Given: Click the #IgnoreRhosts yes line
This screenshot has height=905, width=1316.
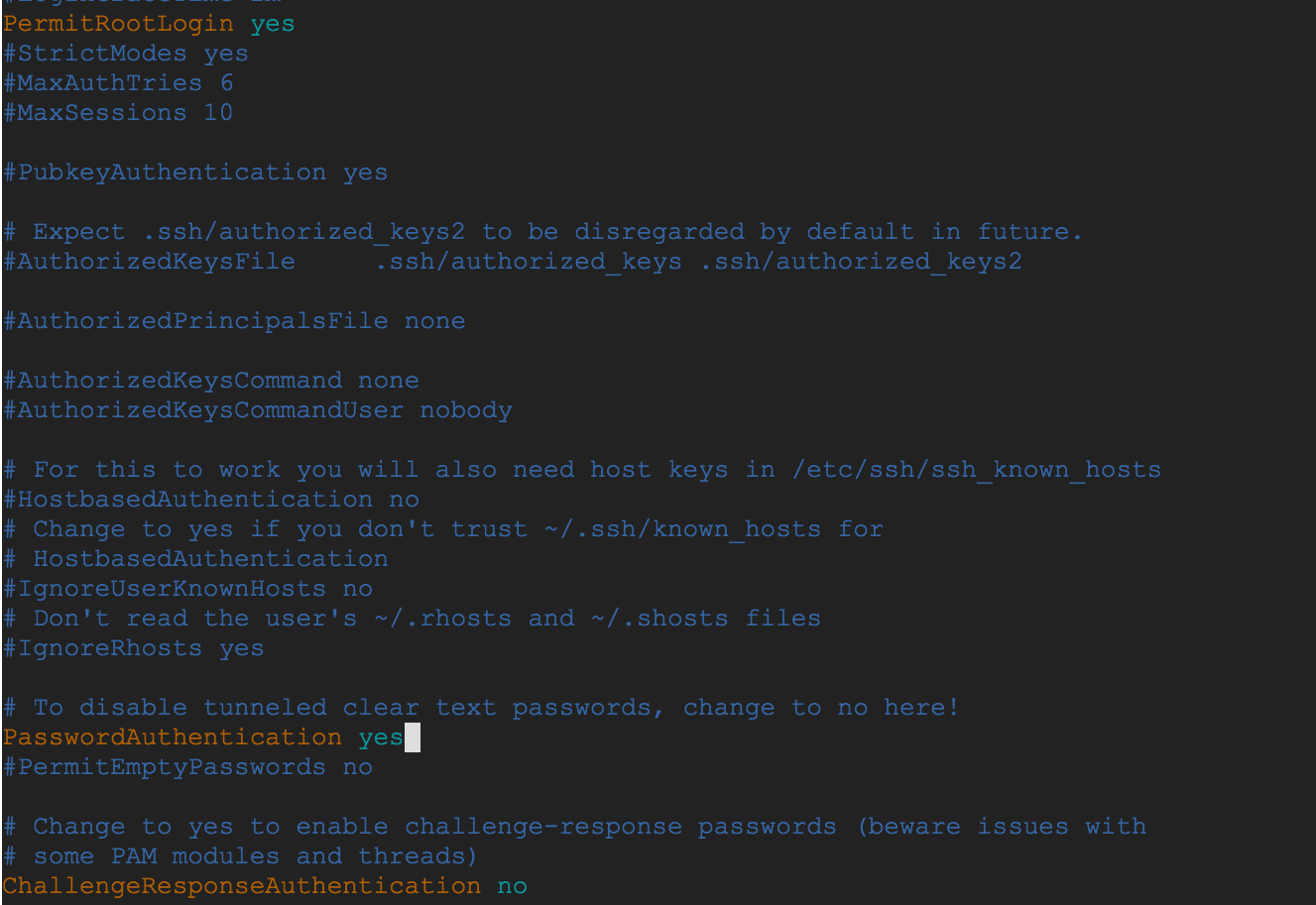Looking at the screenshot, I should [134, 648].
